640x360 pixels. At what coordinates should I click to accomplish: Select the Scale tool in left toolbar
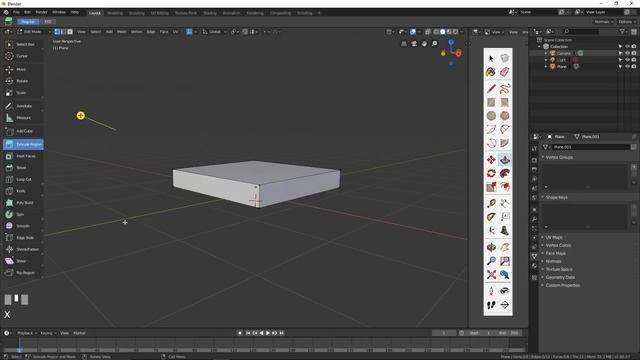point(23,93)
